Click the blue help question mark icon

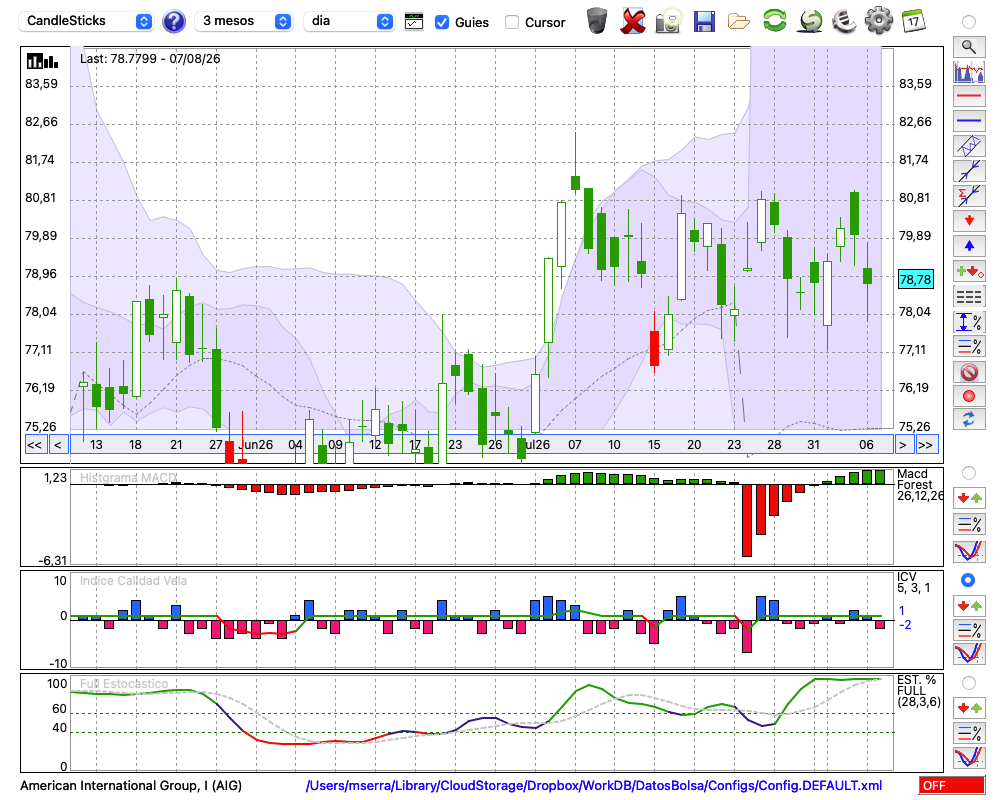click(x=173, y=22)
